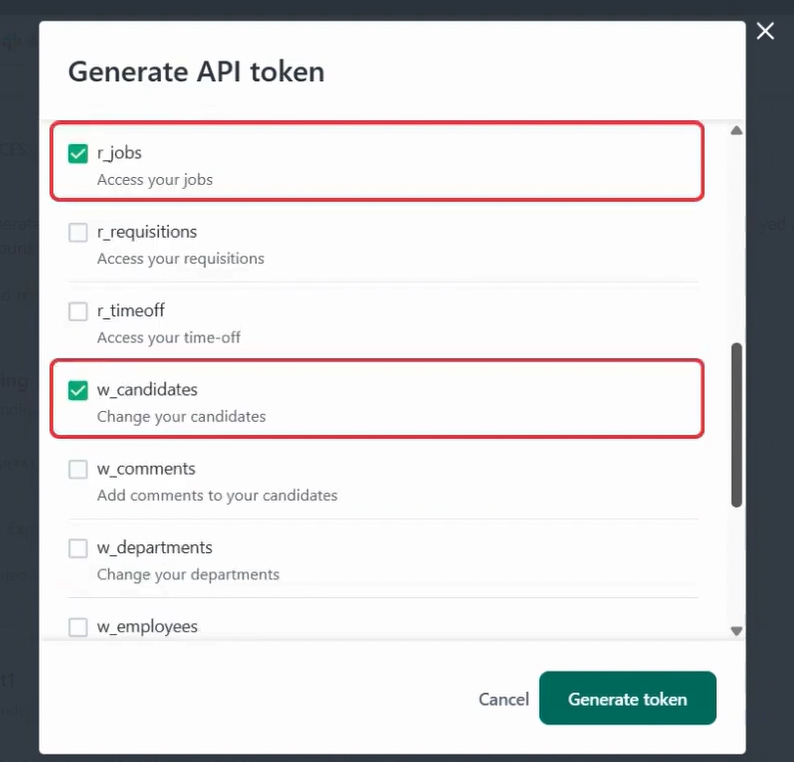
Task: Select the r_timeoff label
Action: pos(131,311)
